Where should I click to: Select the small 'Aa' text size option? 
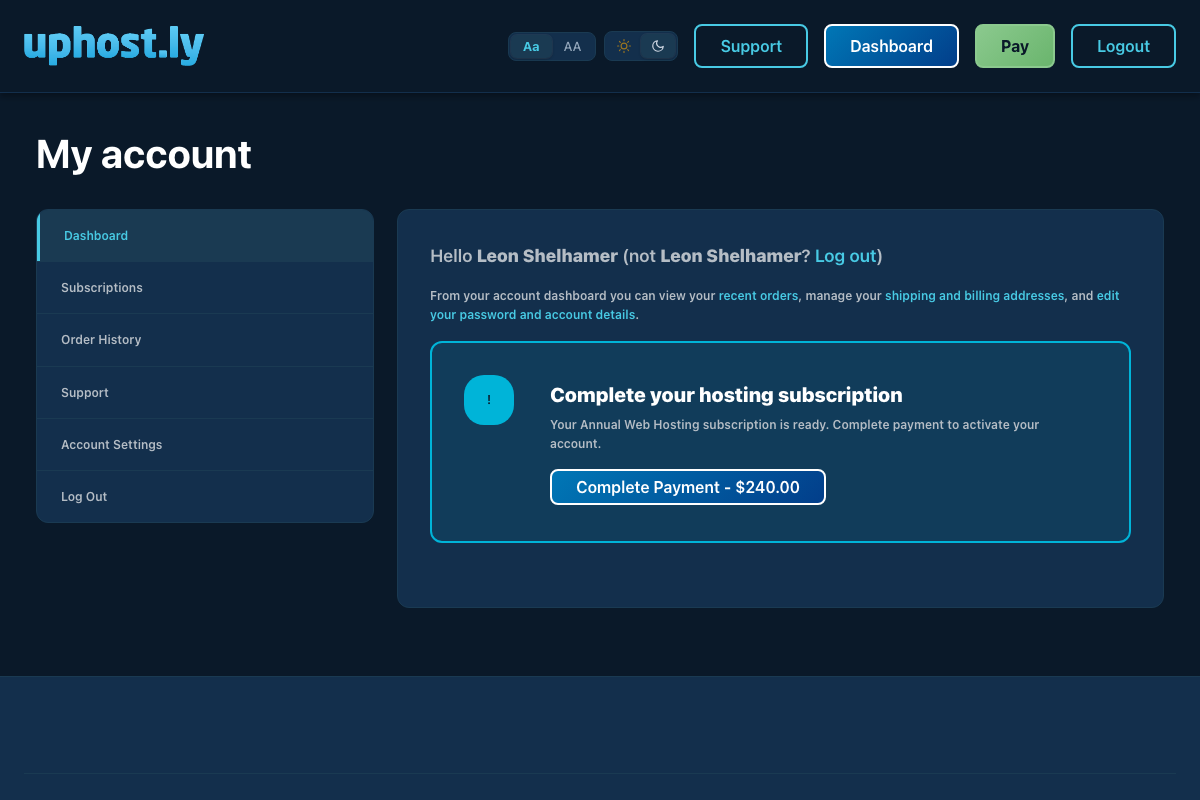[x=531, y=45]
